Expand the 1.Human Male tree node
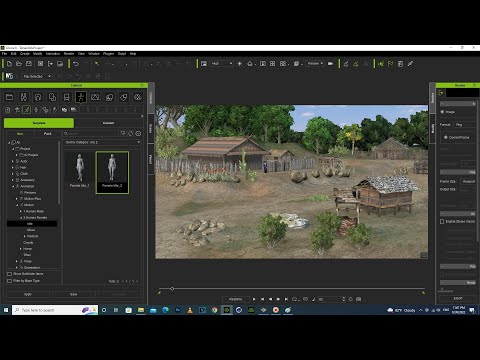The height and width of the screenshot is (360, 480). point(21,211)
